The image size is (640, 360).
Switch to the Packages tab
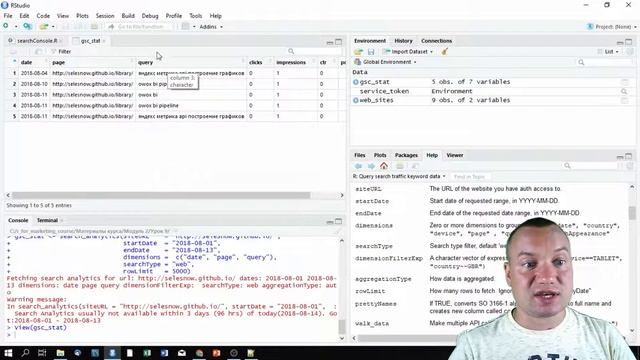(406, 155)
